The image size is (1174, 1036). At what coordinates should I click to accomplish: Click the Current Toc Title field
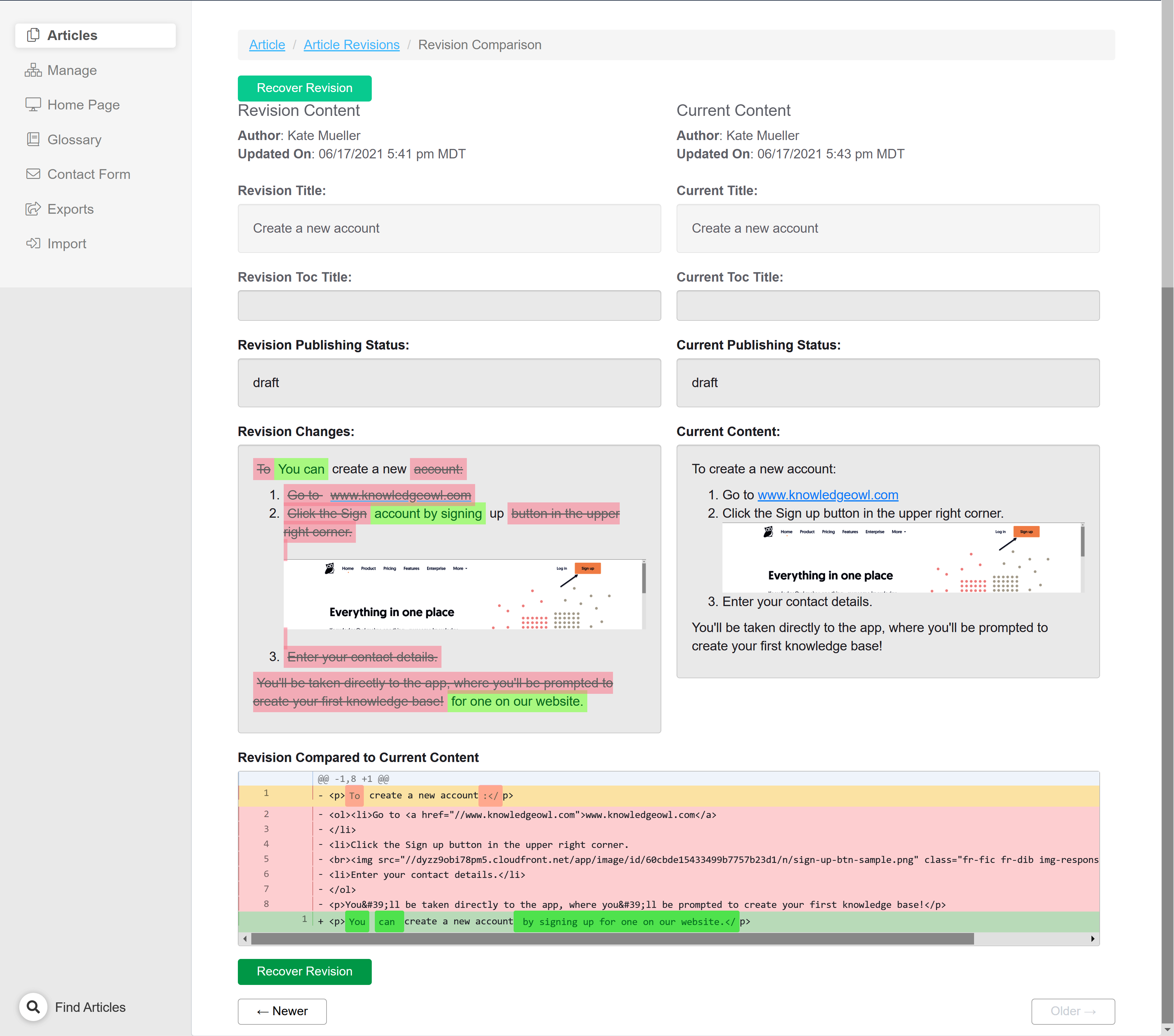tap(888, 306)
